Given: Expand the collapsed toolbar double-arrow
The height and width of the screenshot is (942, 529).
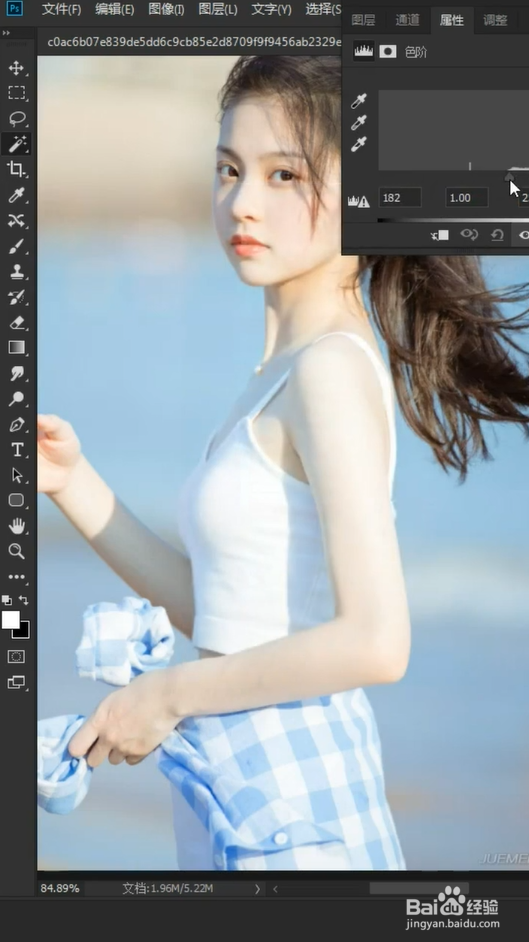Looking at the screenshot, I should (x=7, y=33).
